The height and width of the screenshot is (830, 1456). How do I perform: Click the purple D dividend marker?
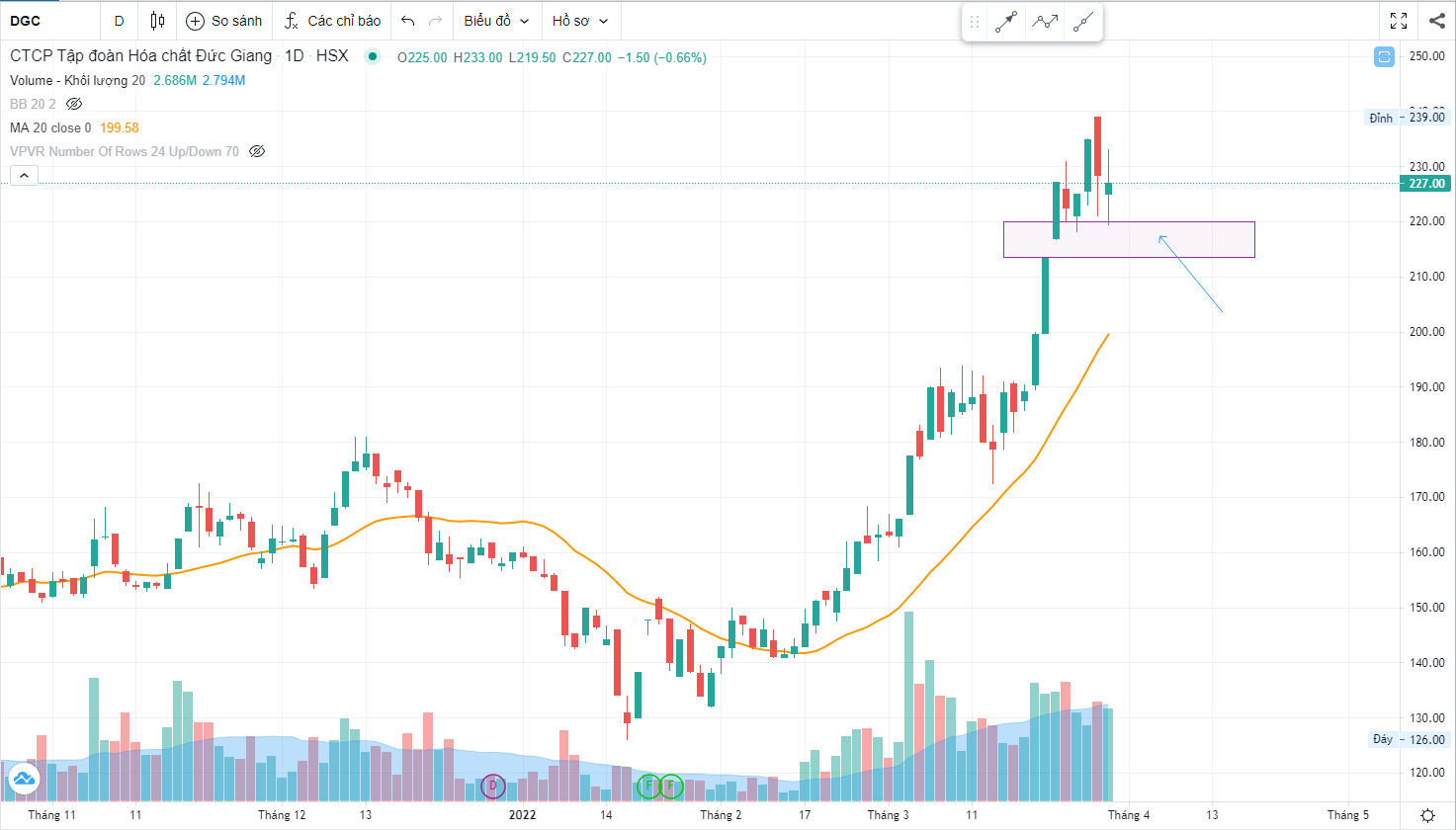coord(492,787)
